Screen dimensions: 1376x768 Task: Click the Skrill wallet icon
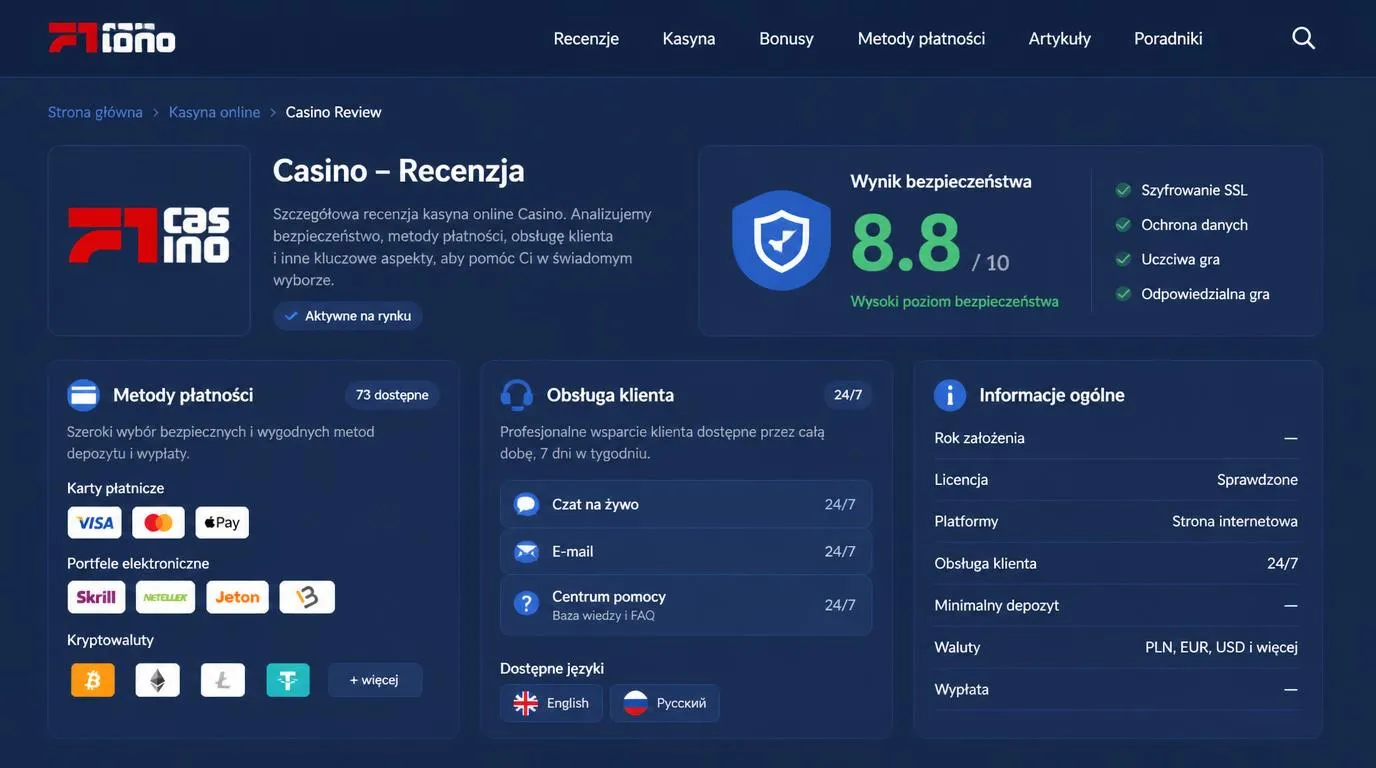(97, 597)
